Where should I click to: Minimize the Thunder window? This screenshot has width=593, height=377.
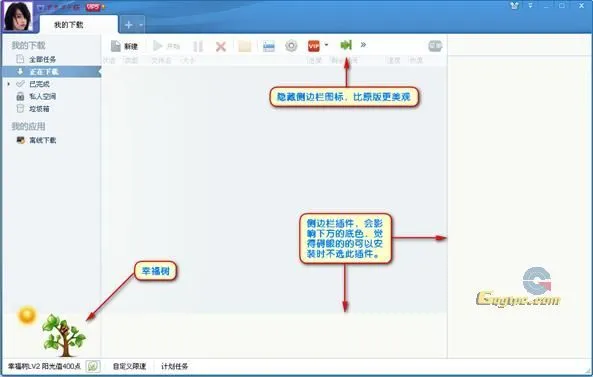pyautogui.click(x=547, y=6)
